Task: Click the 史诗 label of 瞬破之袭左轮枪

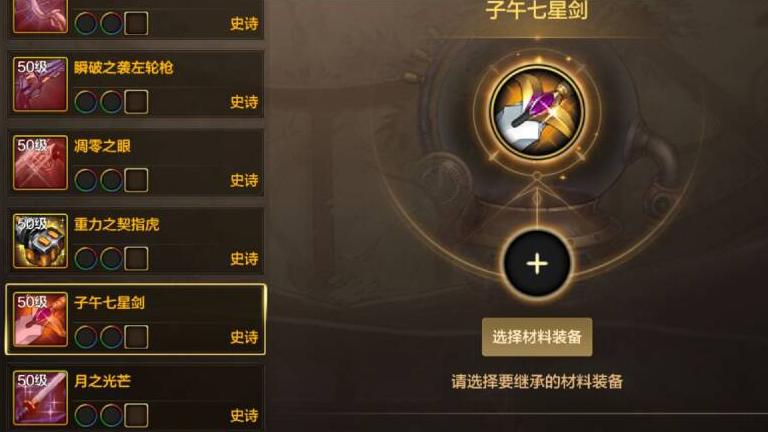Action: [x=244, y=102]
